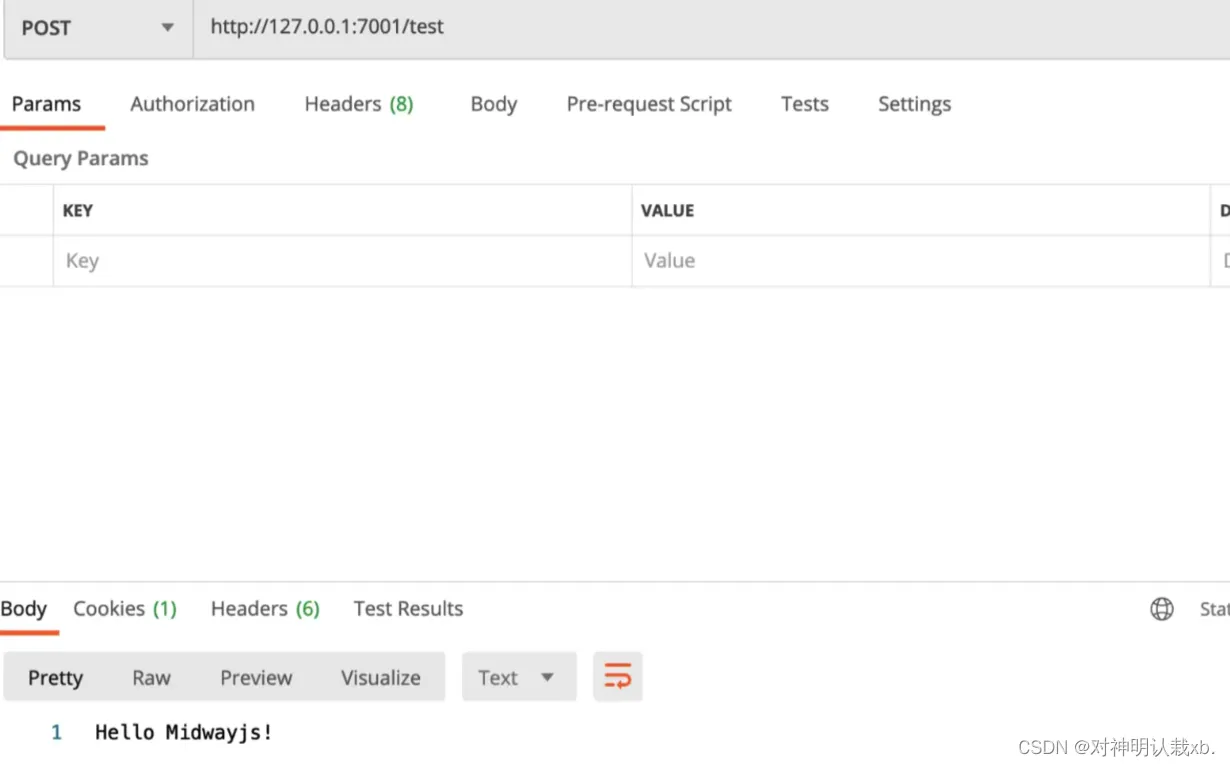Switch response view to Preview
Viewport: 1230px width, 767px height.
pos(256,677)
